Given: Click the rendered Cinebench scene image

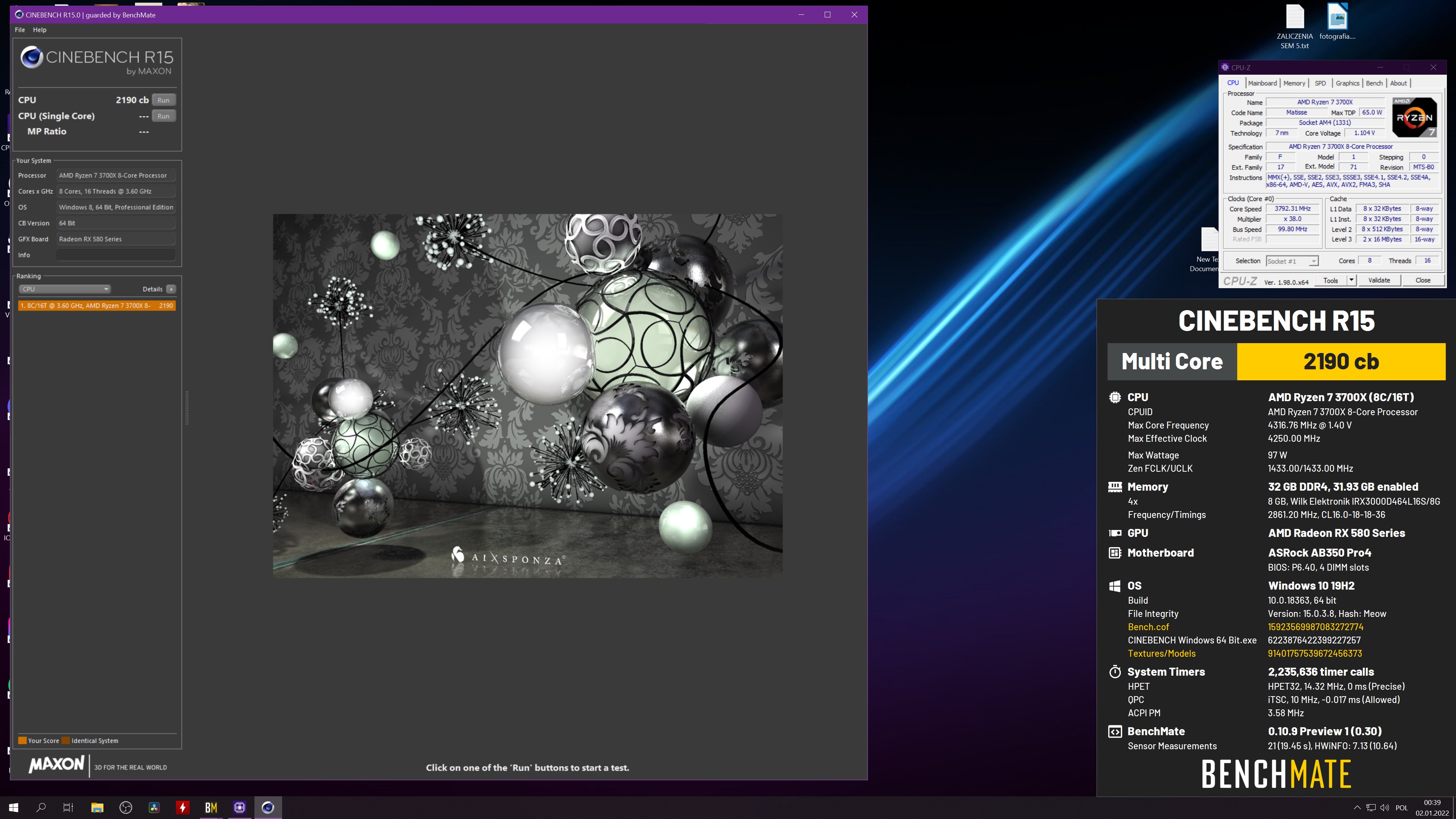Looking at the screenshot, I should (x=528, y=395).
